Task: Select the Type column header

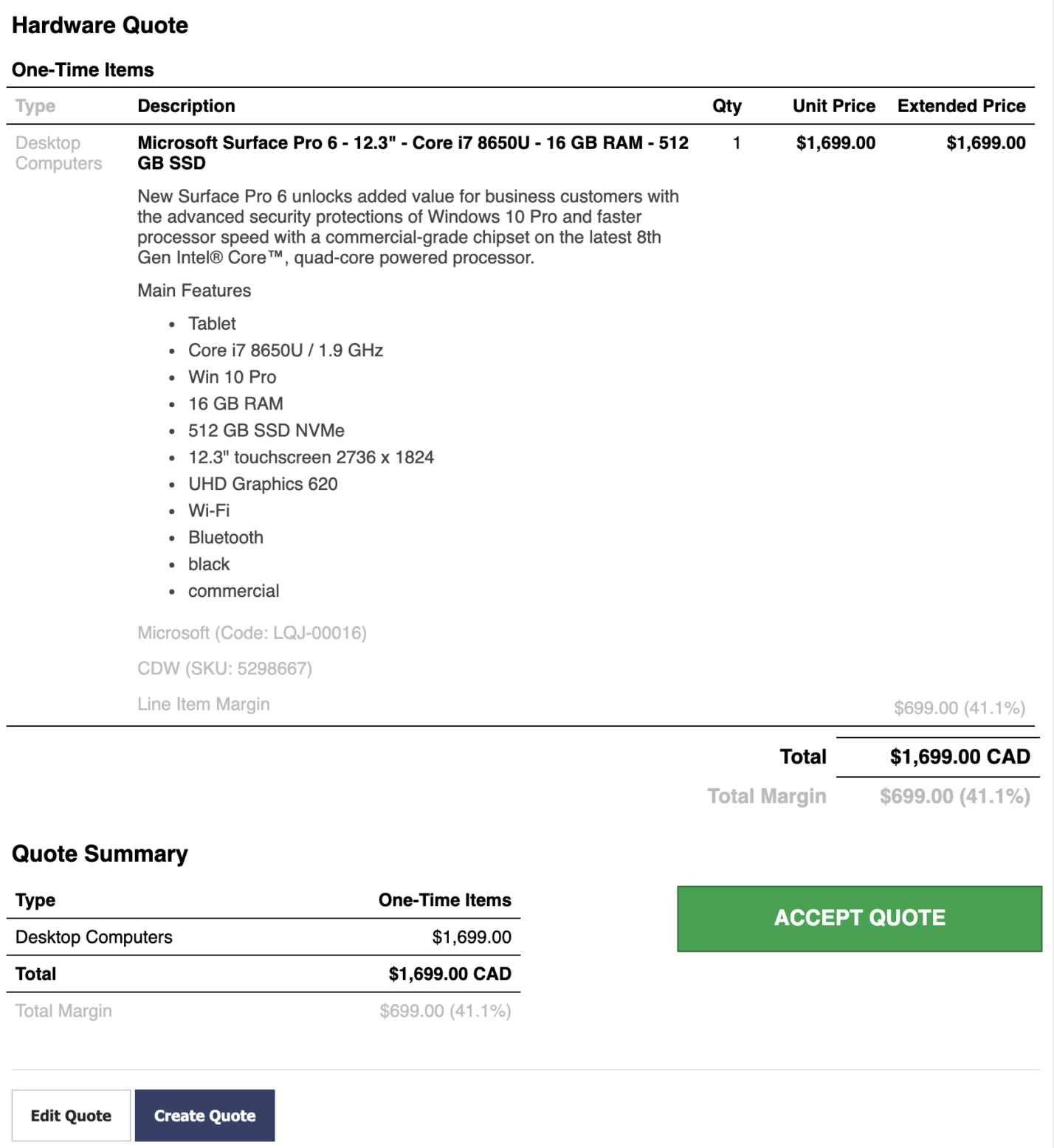Action: click(32, 106)
